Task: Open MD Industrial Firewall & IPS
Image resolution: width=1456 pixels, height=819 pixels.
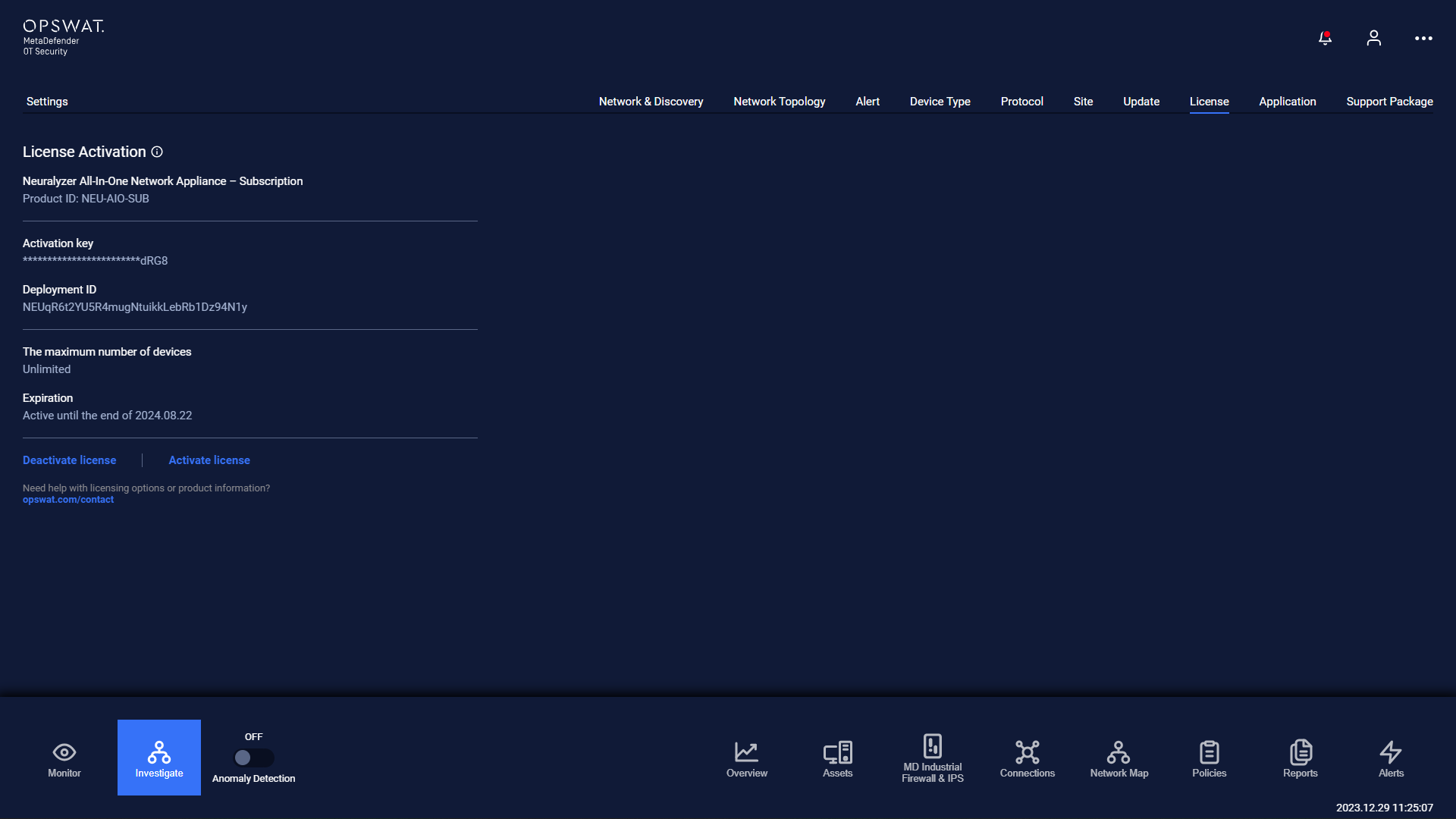Action: (933, 758)
